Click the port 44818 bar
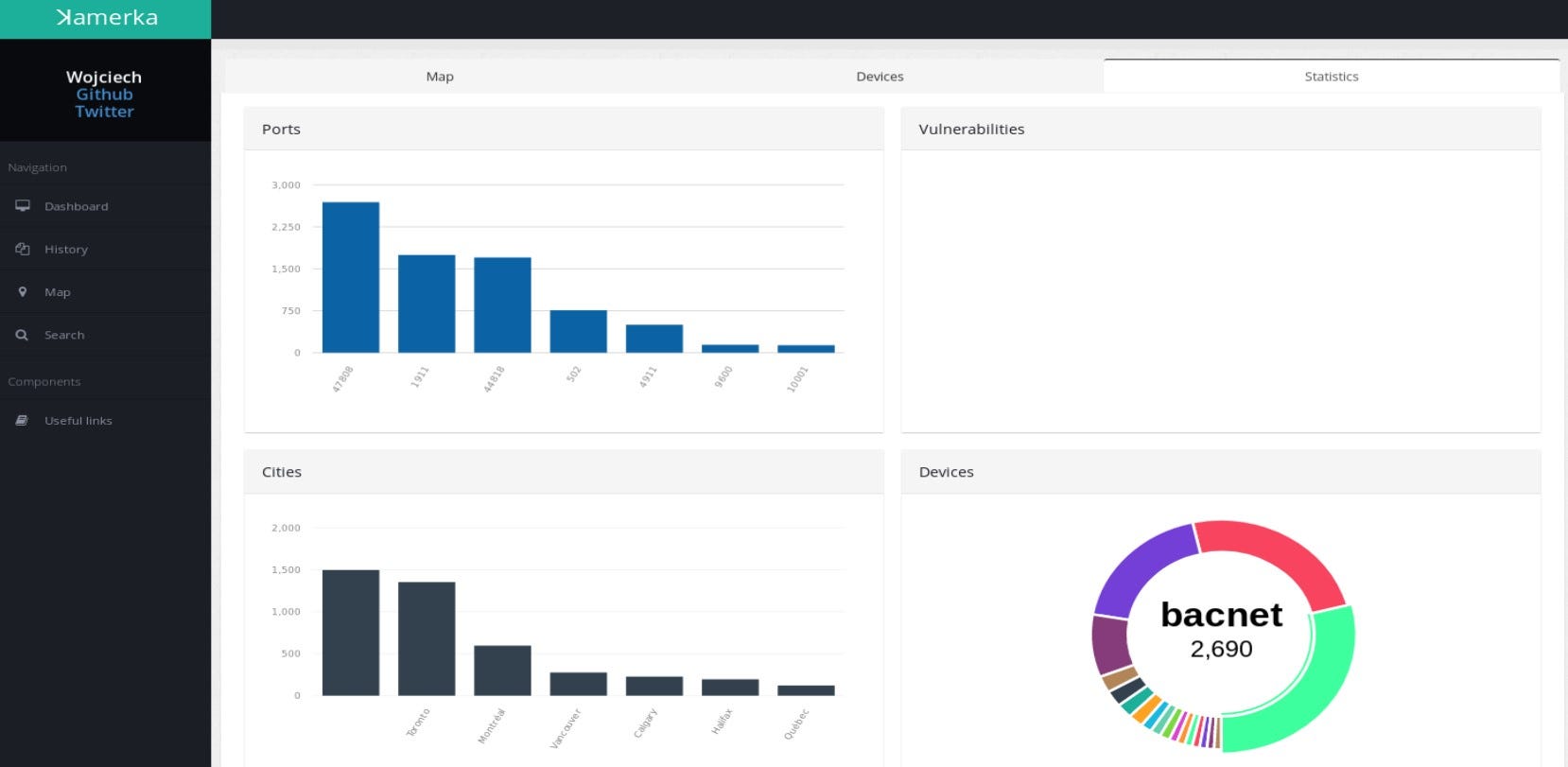1568x767 pixels. pos(502,305)
